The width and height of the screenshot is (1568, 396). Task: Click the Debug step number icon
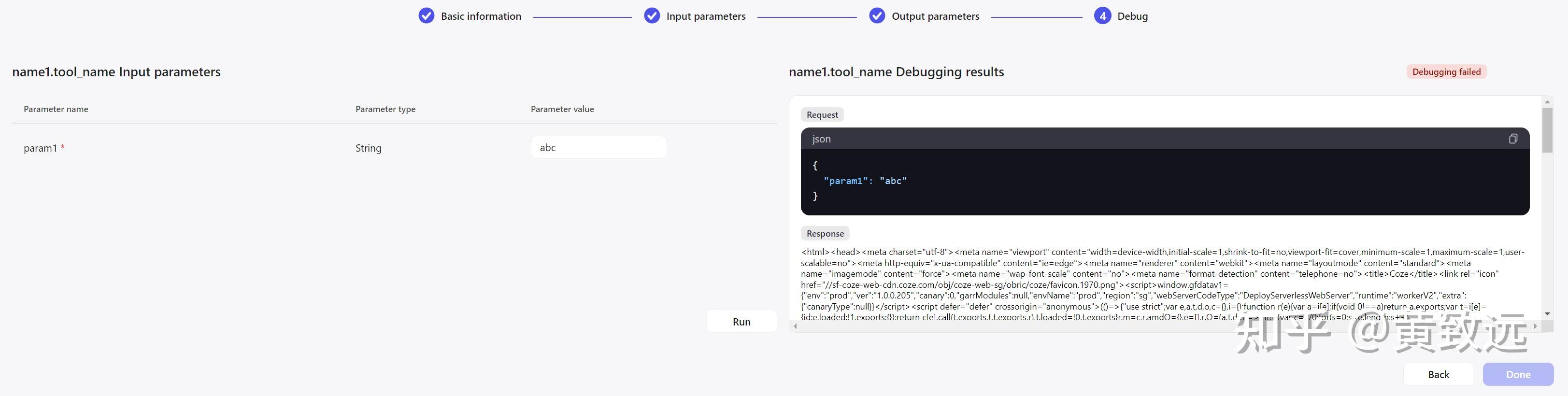point(1102,16)
